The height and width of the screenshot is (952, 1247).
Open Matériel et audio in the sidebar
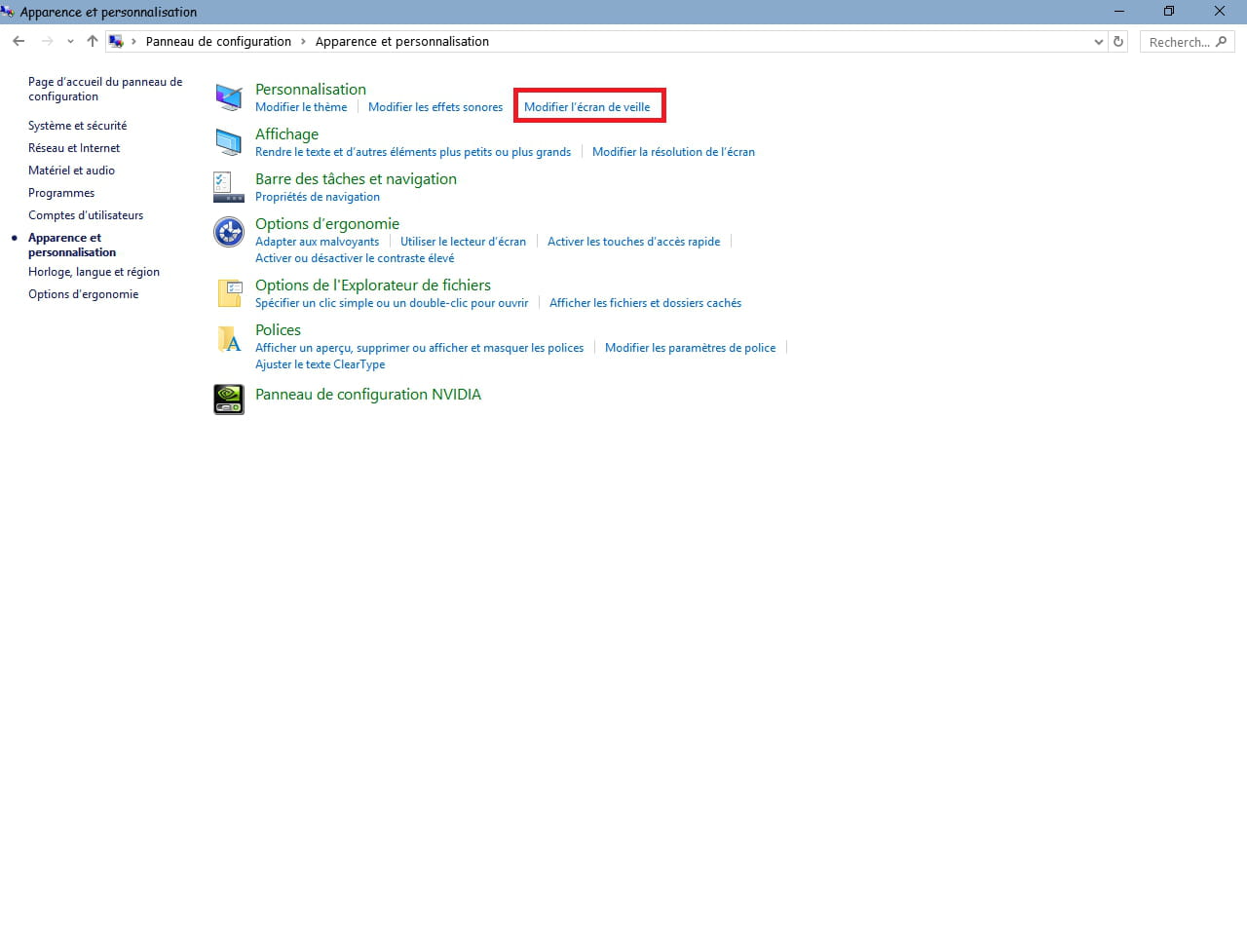(71, 171)
